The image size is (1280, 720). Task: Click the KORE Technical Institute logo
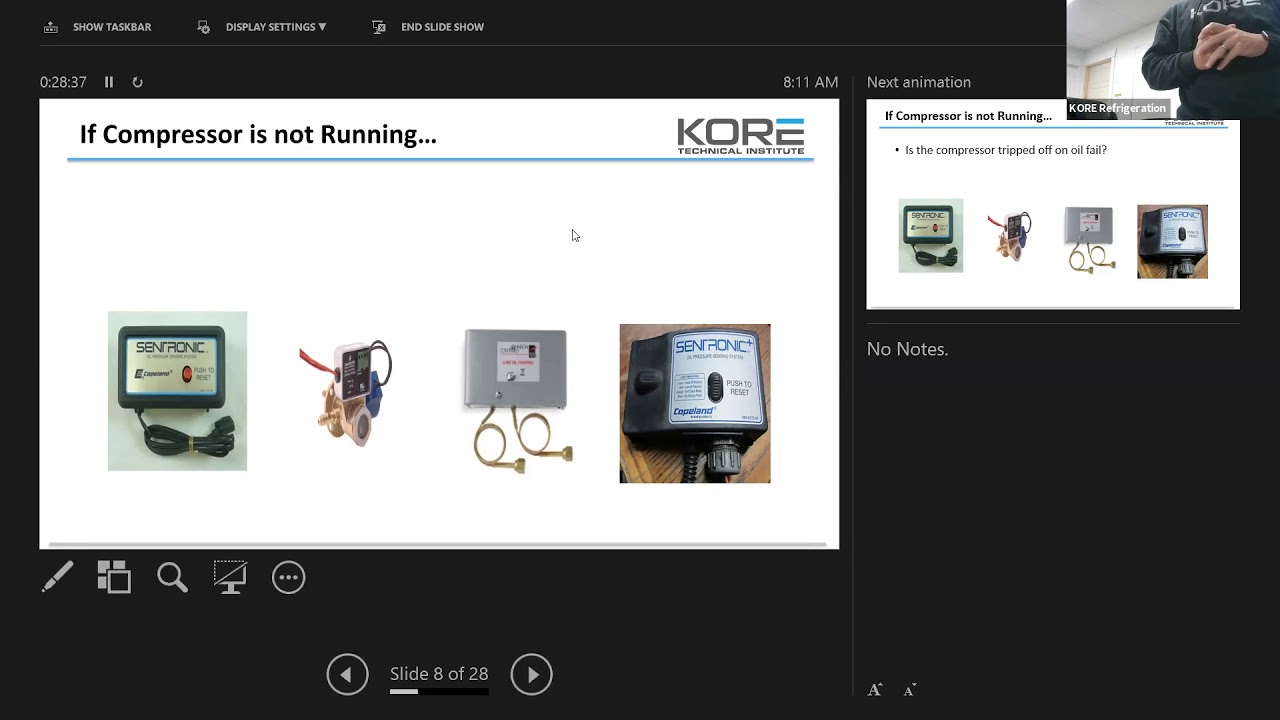click(x=740, y=136)
